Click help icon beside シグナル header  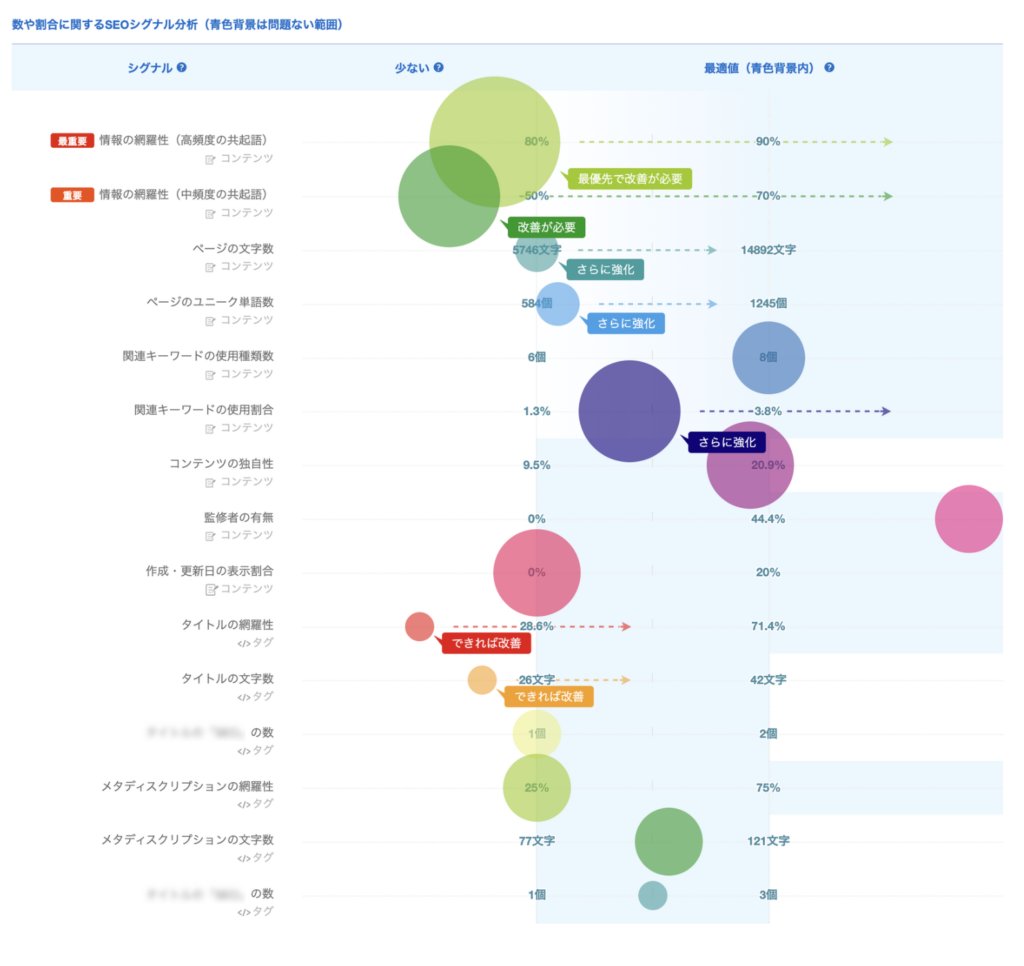coord(182,68)
